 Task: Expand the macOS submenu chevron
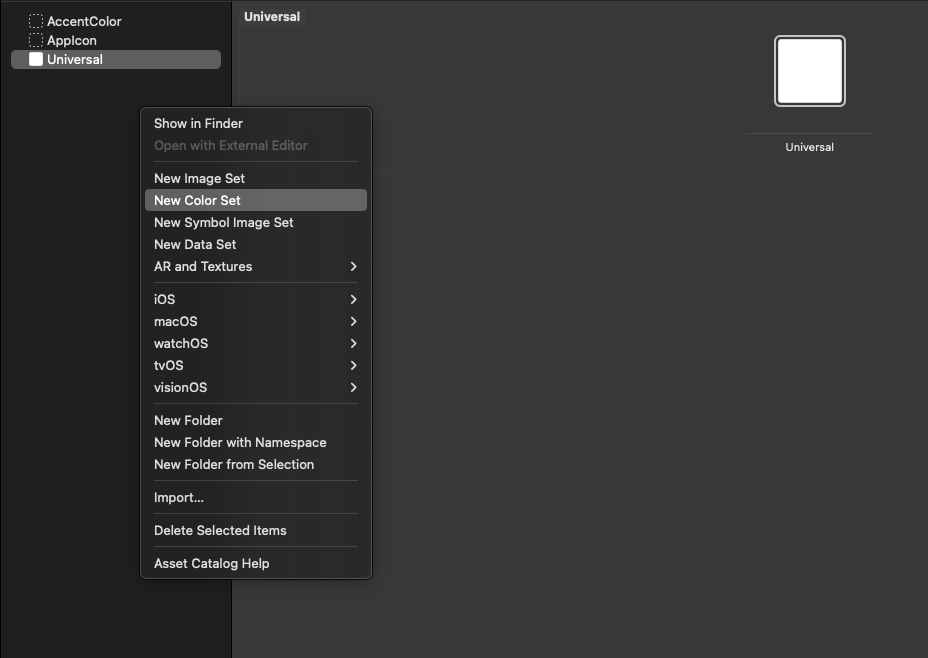[x=353, y=321]
